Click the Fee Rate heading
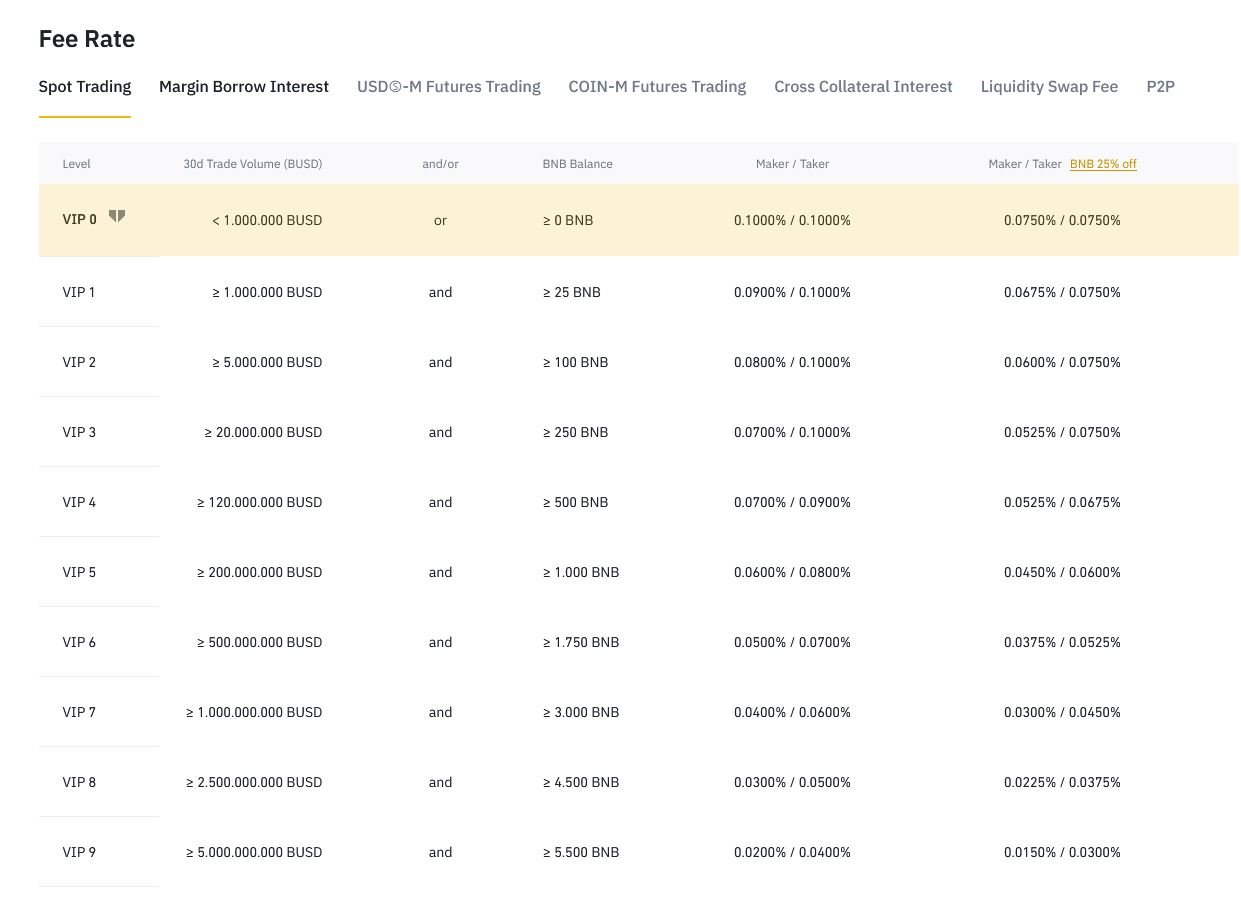Image resolution: width=1241 pixels, height=910 pixels. point(87,39)
